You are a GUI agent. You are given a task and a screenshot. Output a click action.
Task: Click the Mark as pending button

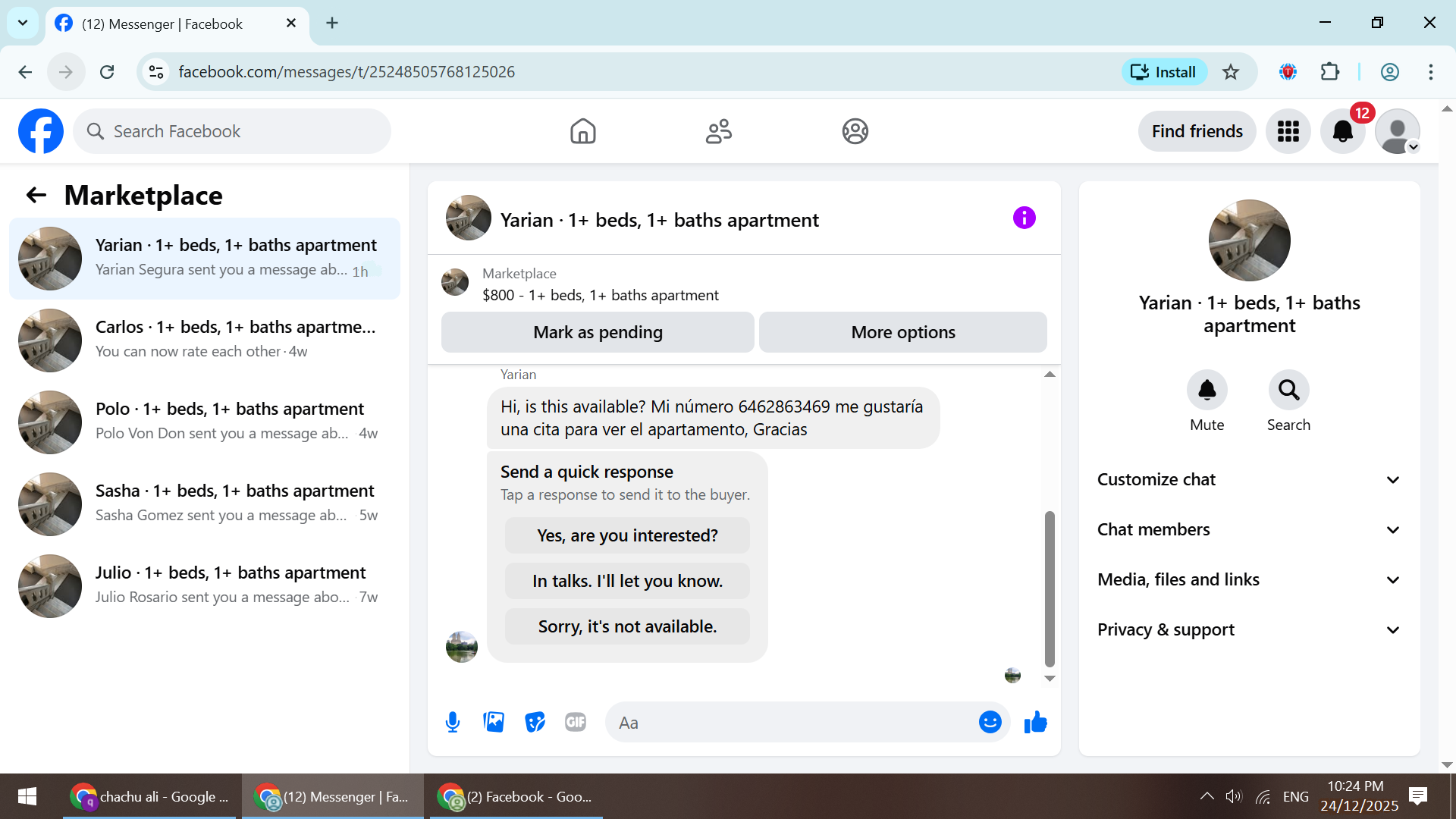coord(598,332)
